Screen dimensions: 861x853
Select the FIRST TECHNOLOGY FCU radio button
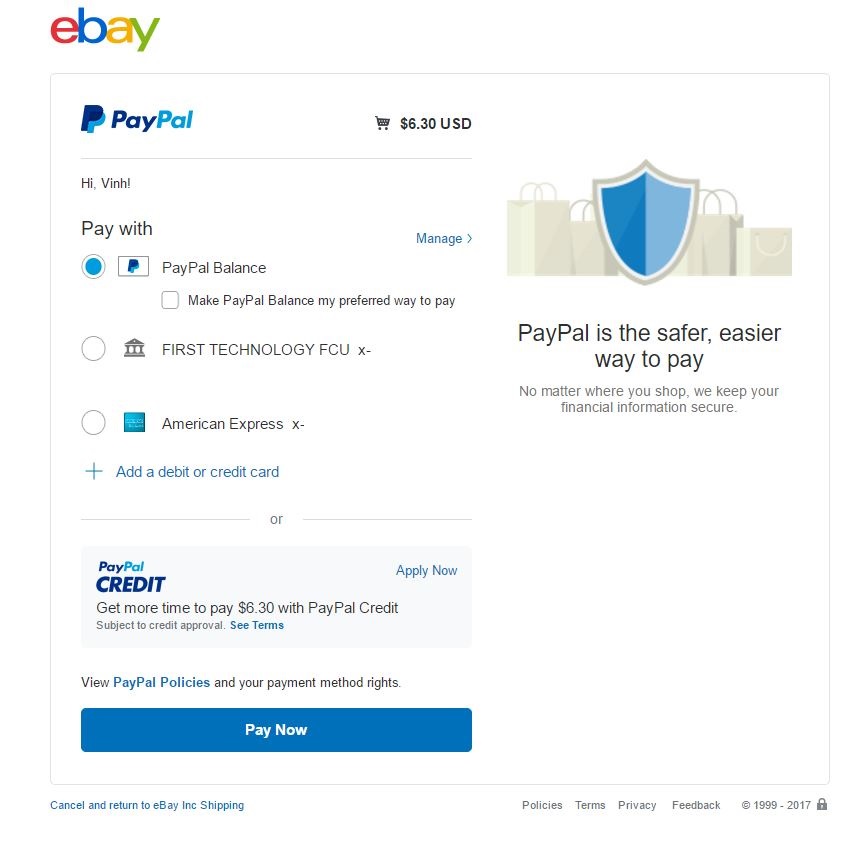[93, 349]
